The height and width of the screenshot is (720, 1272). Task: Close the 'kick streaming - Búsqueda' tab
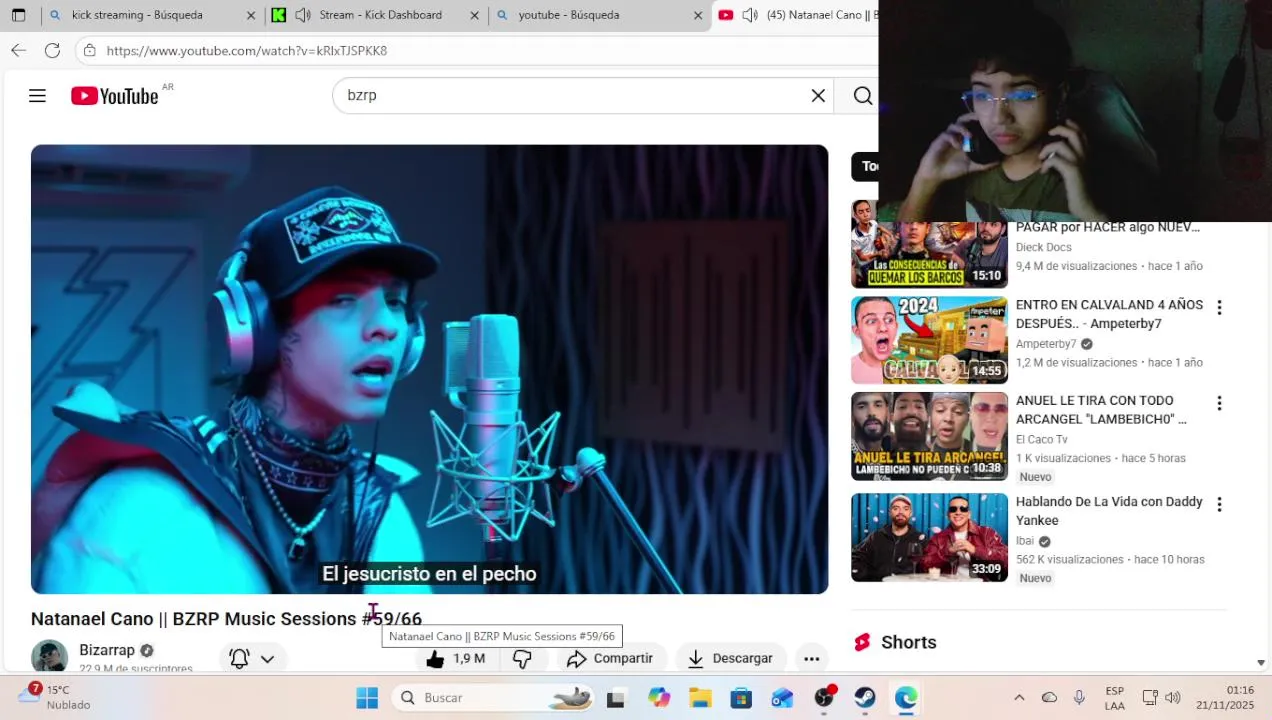pos(251,15)
